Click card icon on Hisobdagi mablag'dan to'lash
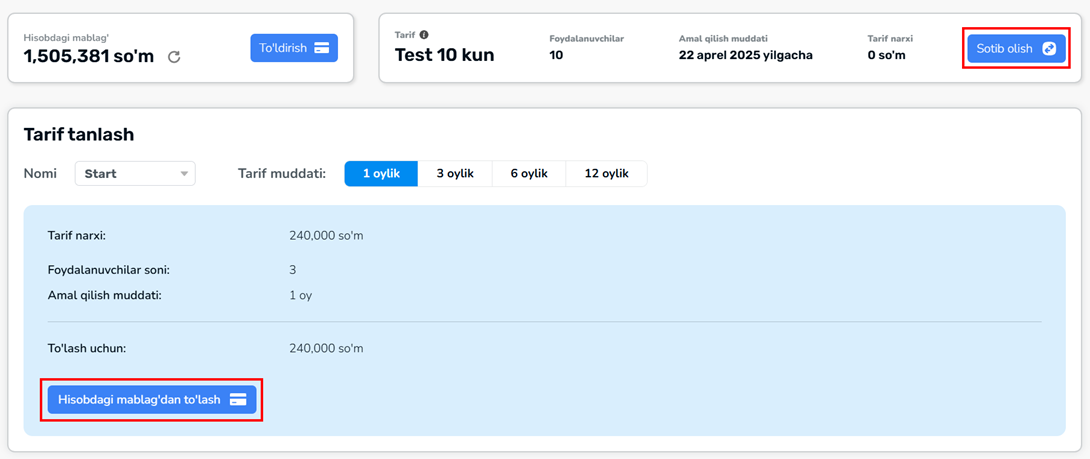Image resolution: width=1090 pixels, height=459 pixels. click(238, 400)
